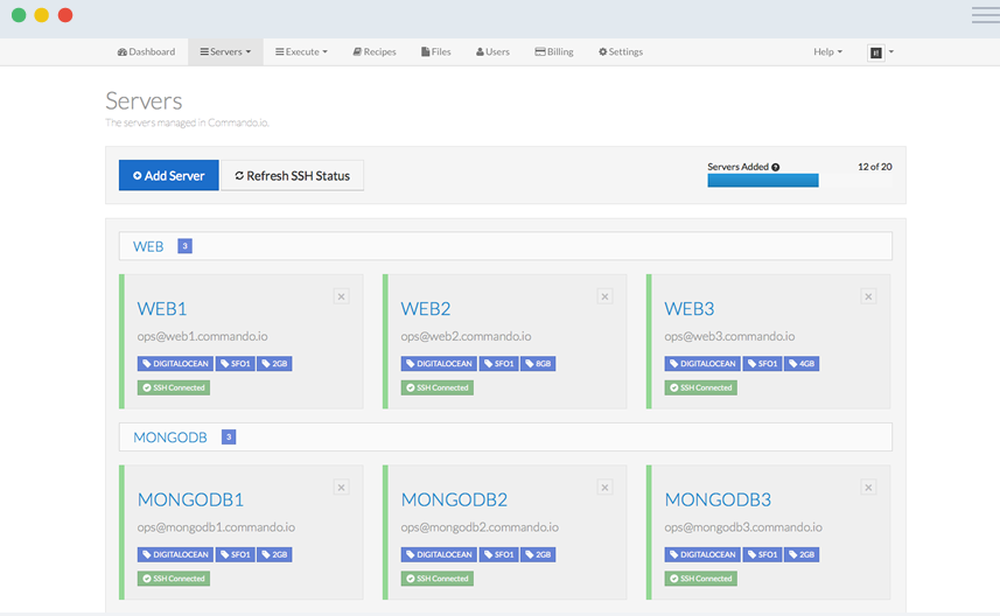The height and width of the screenshot is (616, 1000).
Task: Open the MONGODB3 server link
Action: point(718,499)
